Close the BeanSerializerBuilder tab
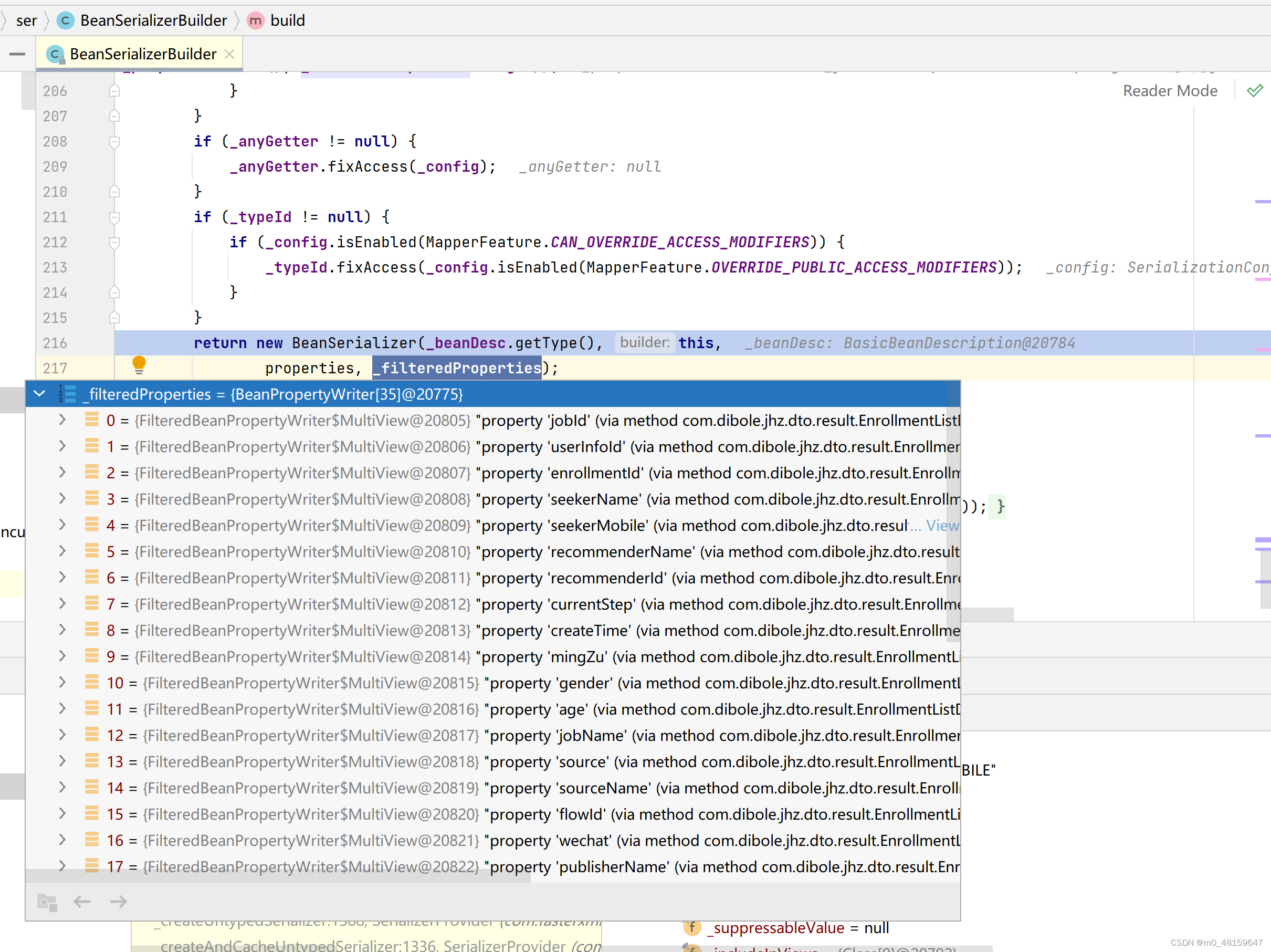The height and width of the screenshot is (952, 1271). [229, 54]
